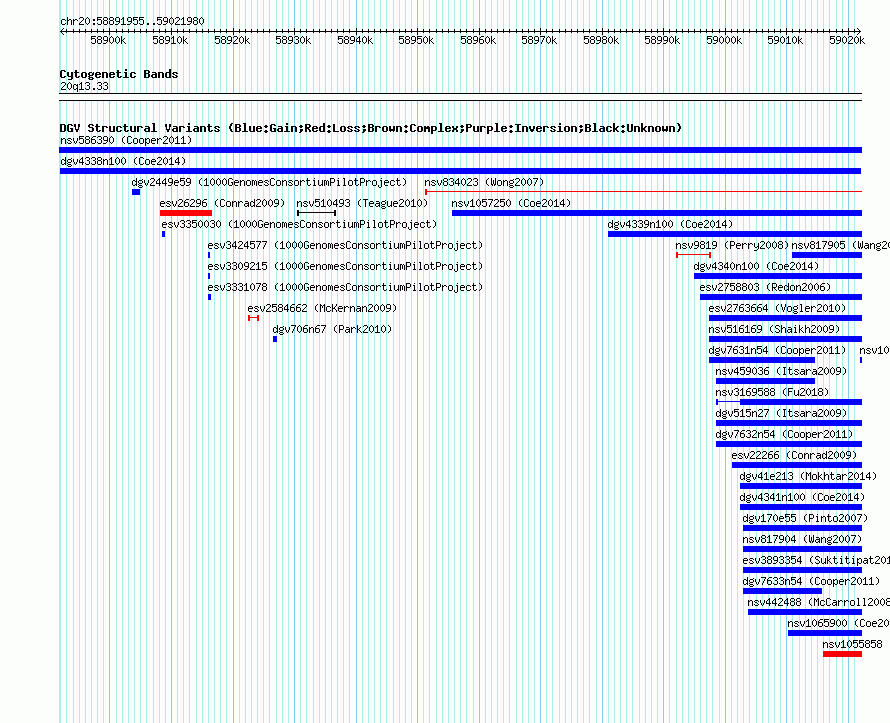Open dgv4340n100 (Coe2014) label
The width and height of the screenshot is (890, 723).
point(756,266)
